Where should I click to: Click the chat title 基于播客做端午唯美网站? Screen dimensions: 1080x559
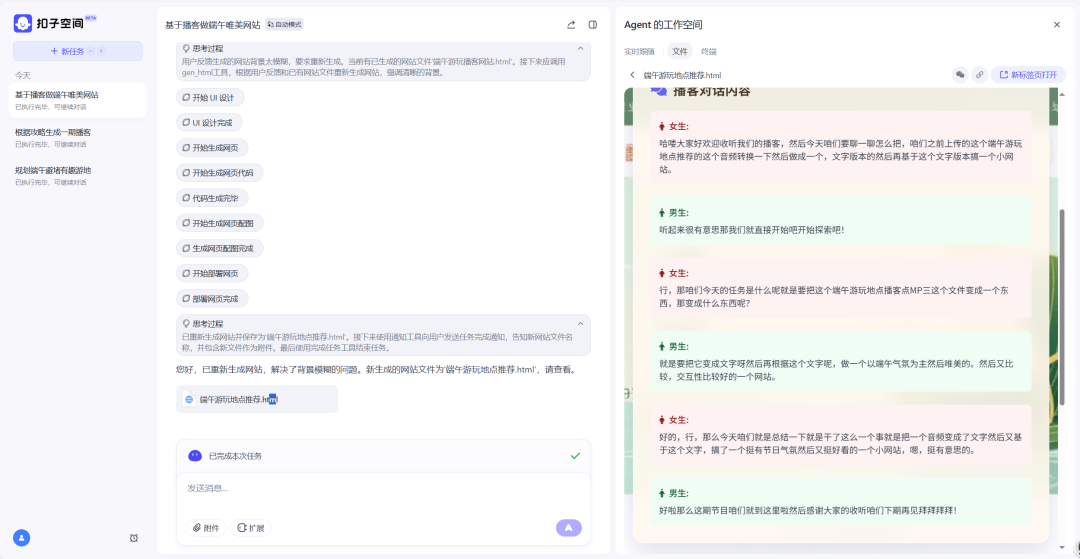(x=213, y=25)
